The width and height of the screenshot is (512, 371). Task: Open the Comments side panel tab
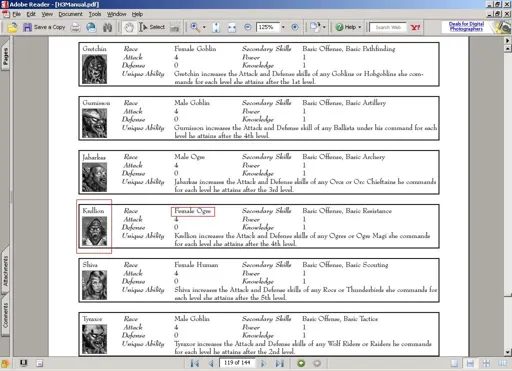[5, 315]
